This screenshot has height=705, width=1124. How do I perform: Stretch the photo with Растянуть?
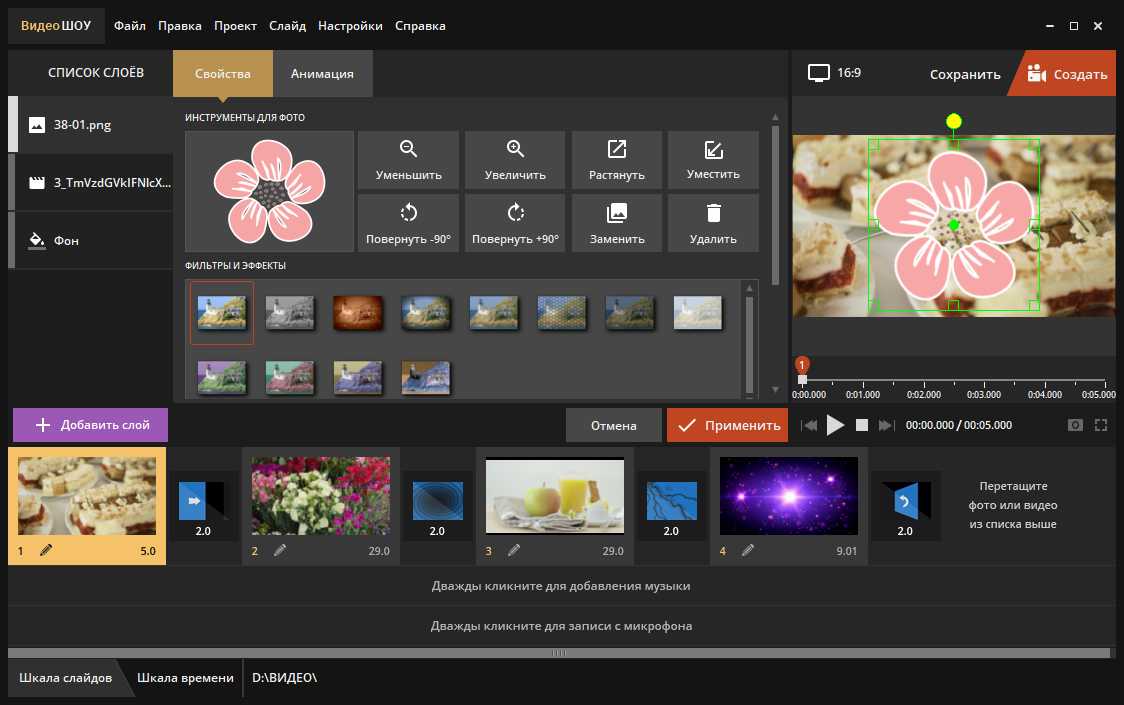click(617, 160)
